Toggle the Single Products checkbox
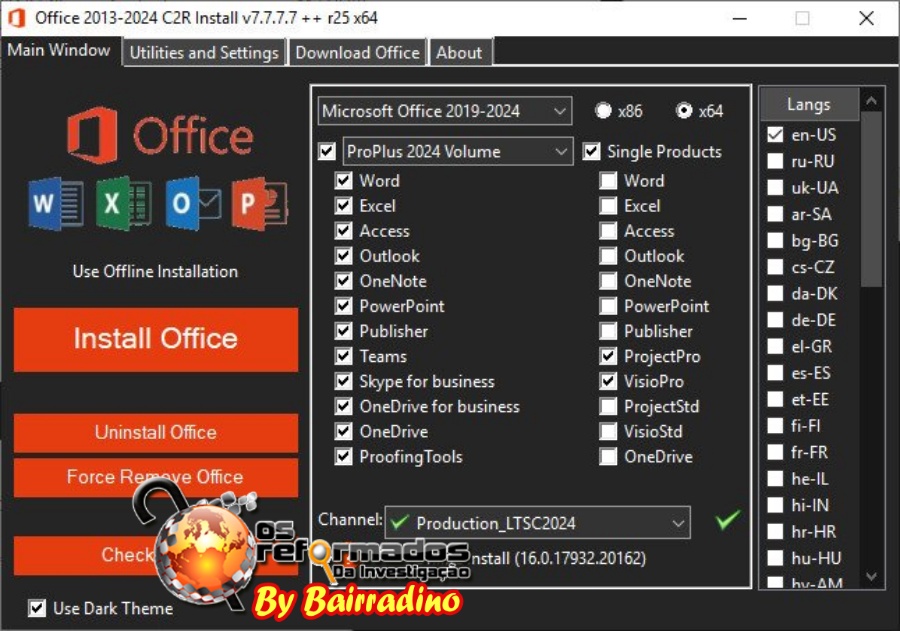The width and height of the screenshot is (900, 631). 592,152
